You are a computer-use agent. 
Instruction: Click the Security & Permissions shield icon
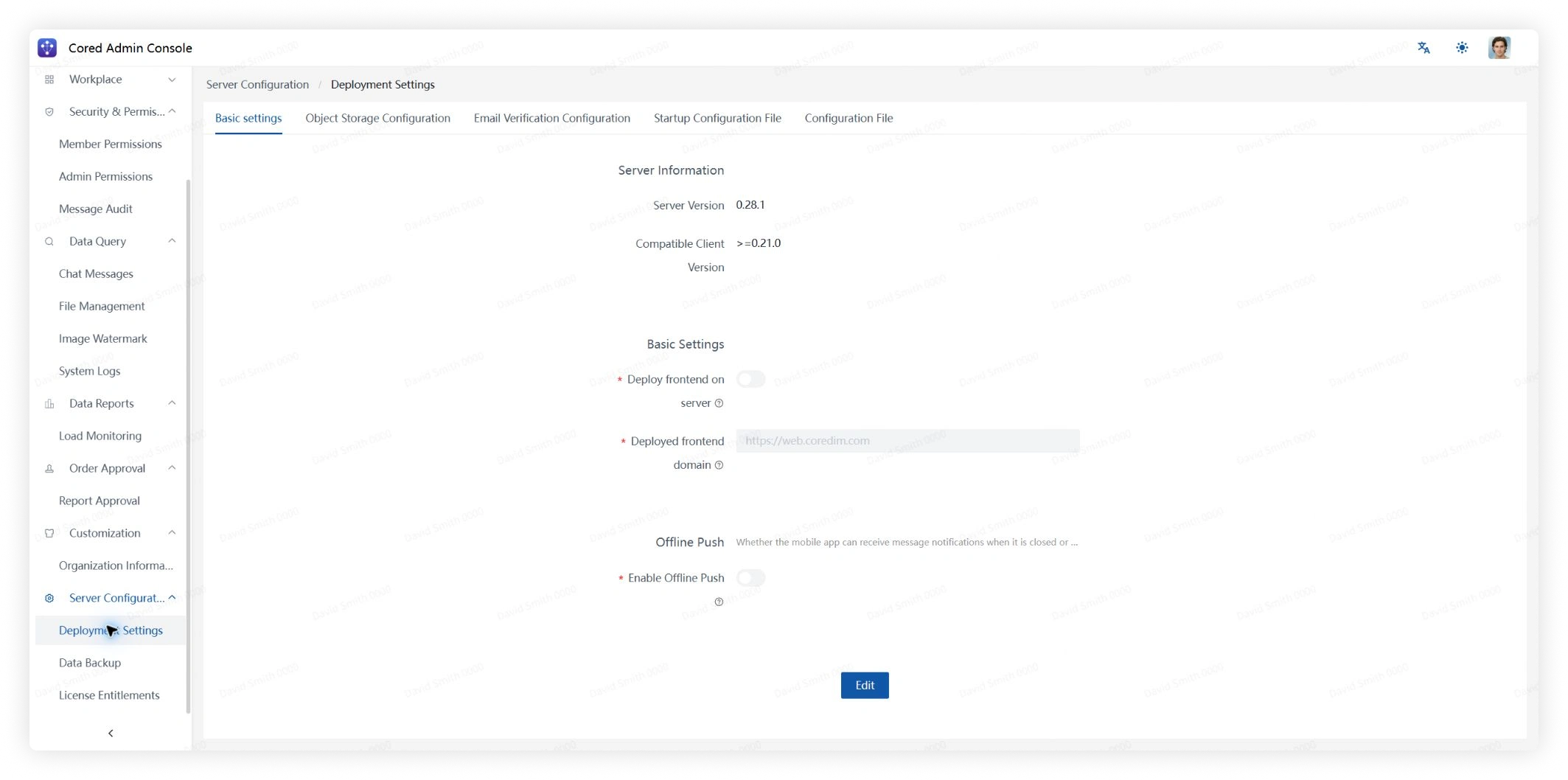click(x=49, y=112)
